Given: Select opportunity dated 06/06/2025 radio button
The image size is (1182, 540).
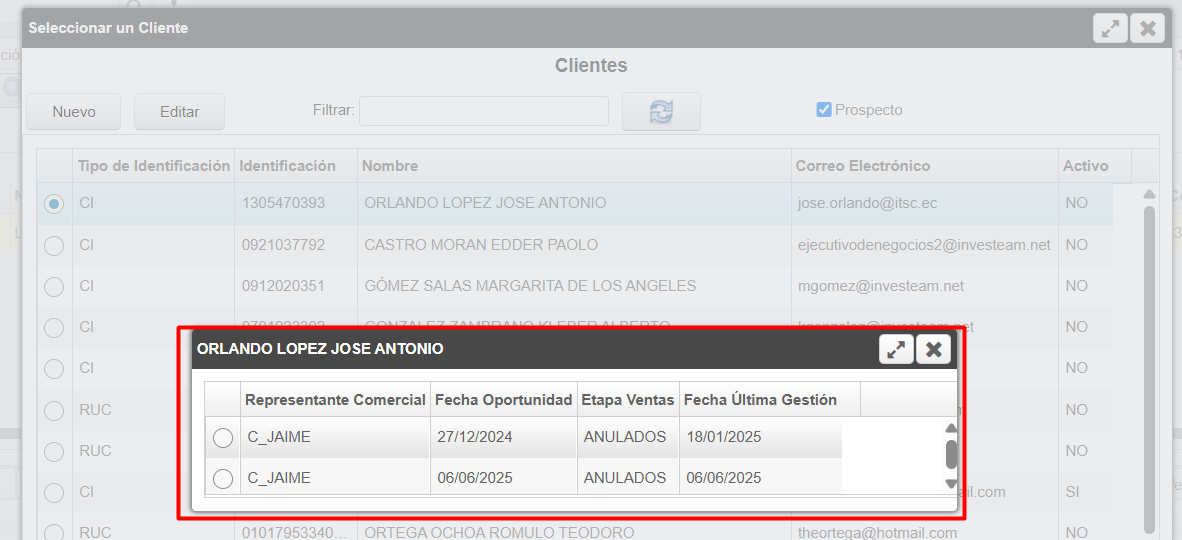Looking at the screenshot, I should click(223, 479).
